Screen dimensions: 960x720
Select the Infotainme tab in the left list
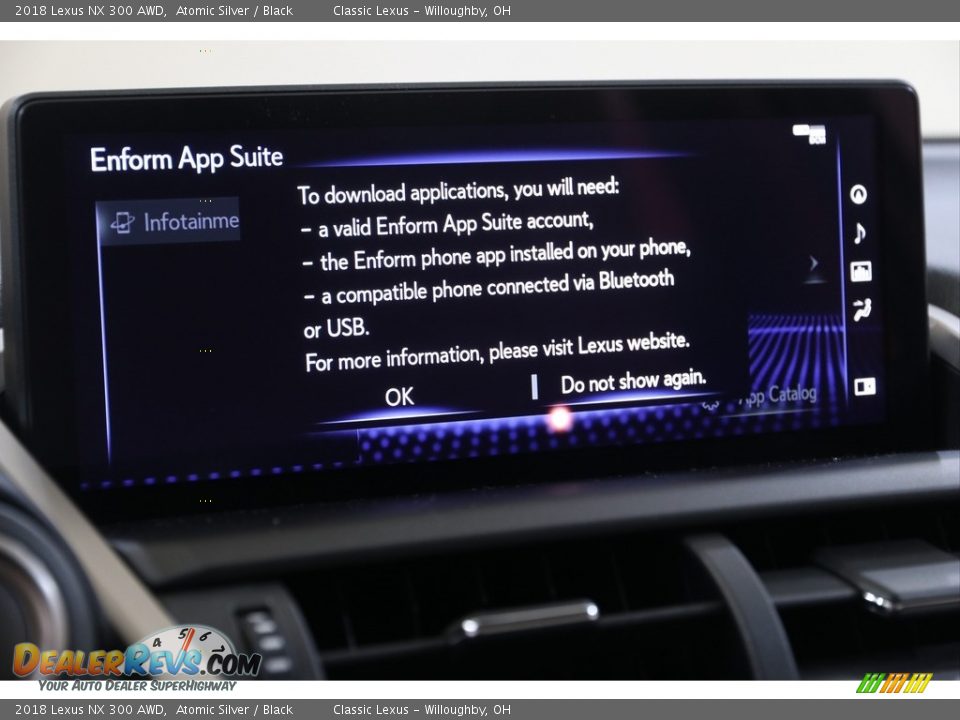pos(168,222)
